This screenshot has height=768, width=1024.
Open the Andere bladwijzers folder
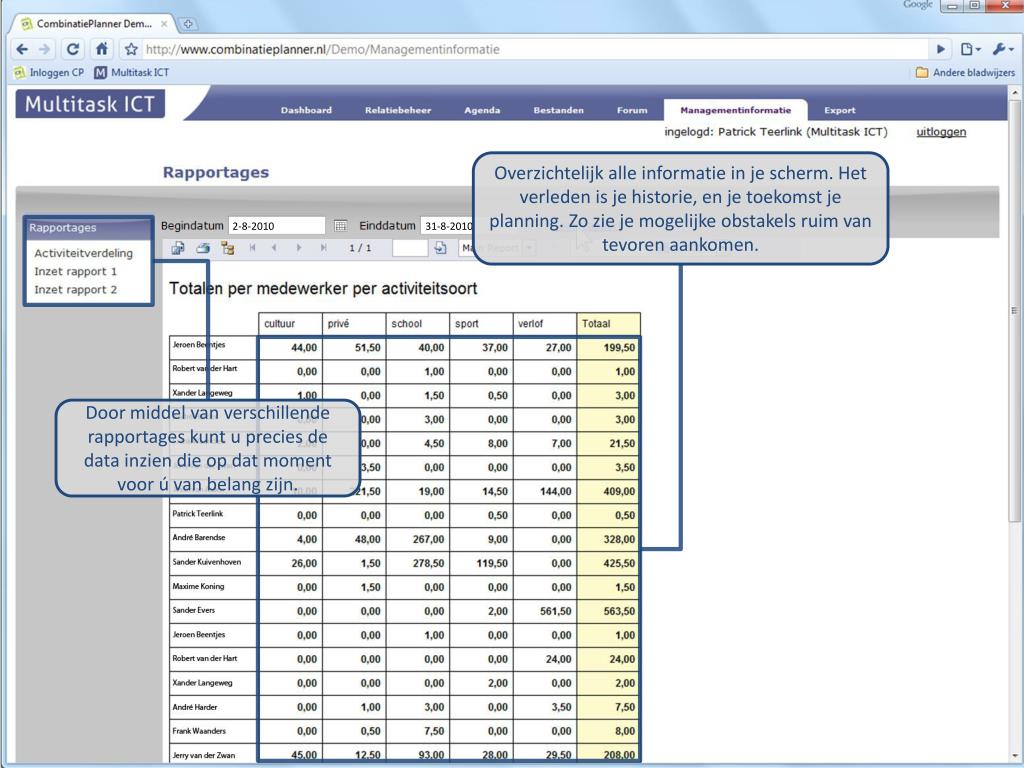965,72
